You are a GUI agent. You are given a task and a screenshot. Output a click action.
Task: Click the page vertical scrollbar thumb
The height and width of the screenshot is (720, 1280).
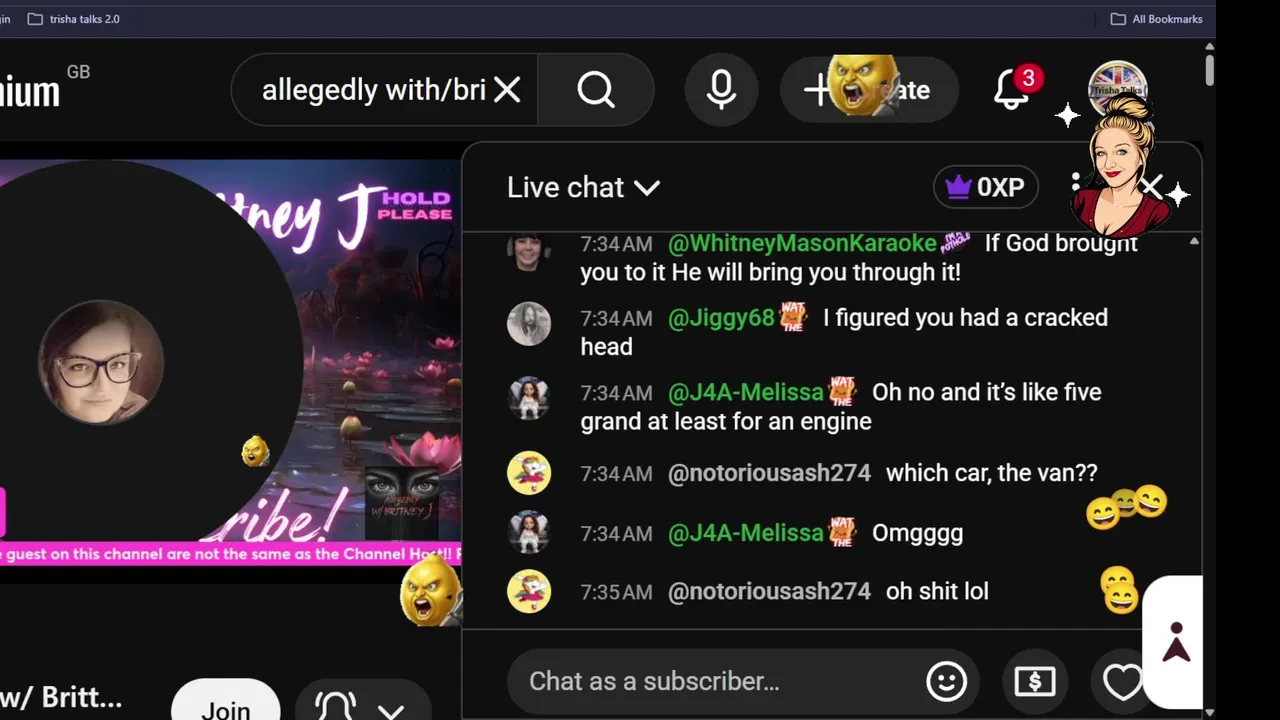coord(1209,68)
